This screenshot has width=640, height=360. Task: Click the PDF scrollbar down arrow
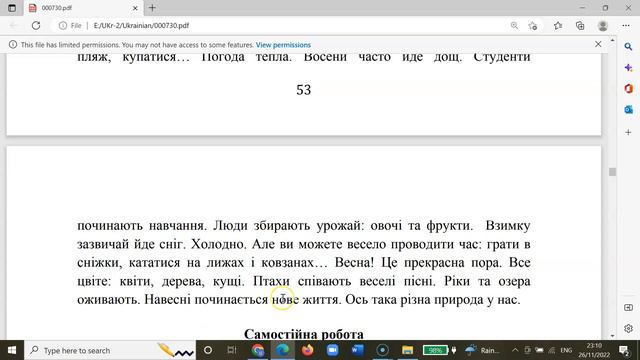(612, 336)
